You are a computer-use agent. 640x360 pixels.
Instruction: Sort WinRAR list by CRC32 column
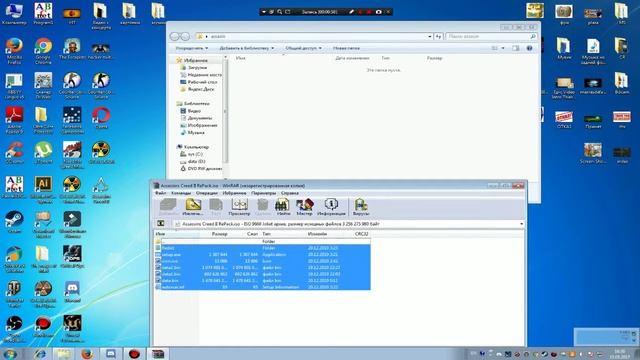pos(362,234)
